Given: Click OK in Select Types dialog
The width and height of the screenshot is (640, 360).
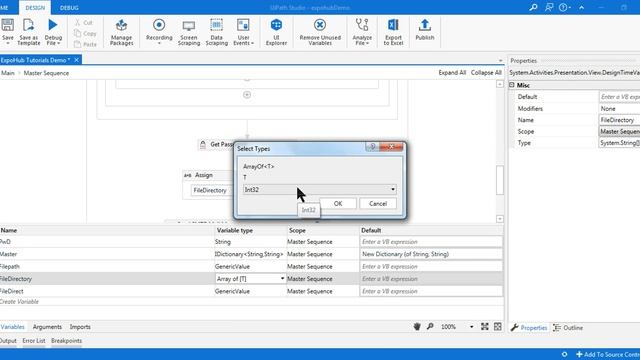Looking at the screenshot, I should tap(338, 203).
